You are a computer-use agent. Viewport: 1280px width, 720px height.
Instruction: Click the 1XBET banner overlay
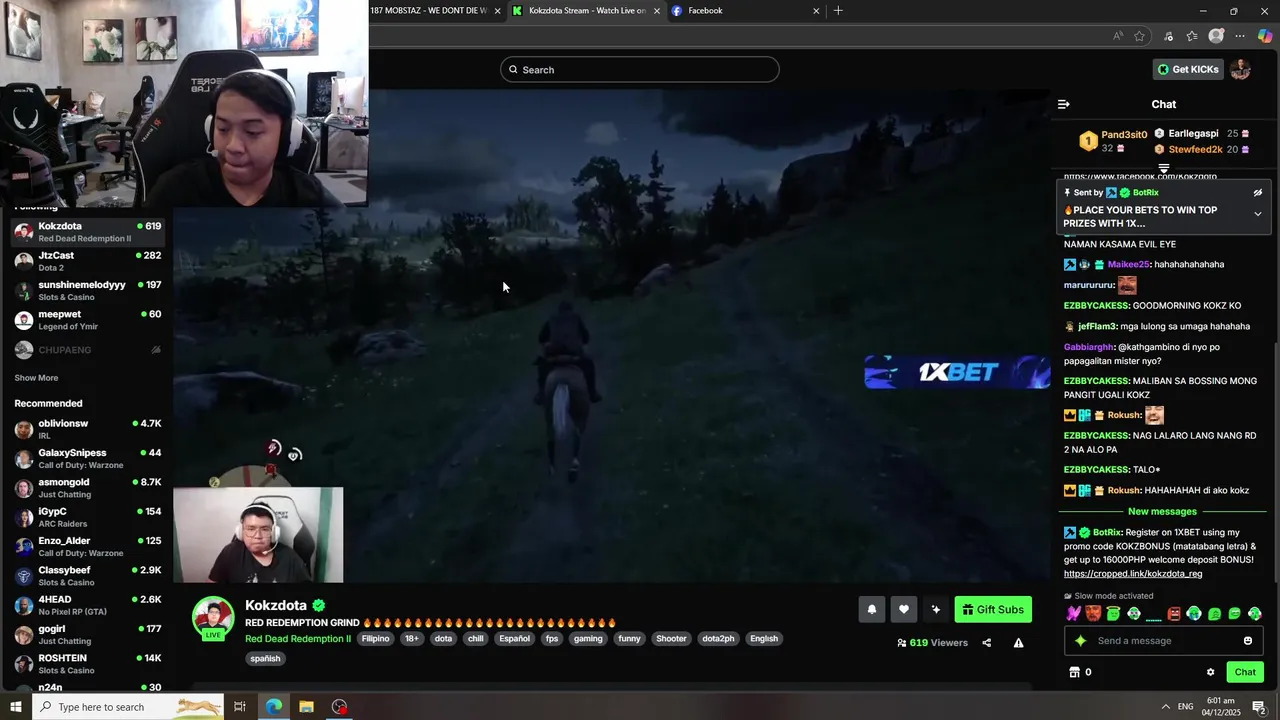click(x=957, y=372)
